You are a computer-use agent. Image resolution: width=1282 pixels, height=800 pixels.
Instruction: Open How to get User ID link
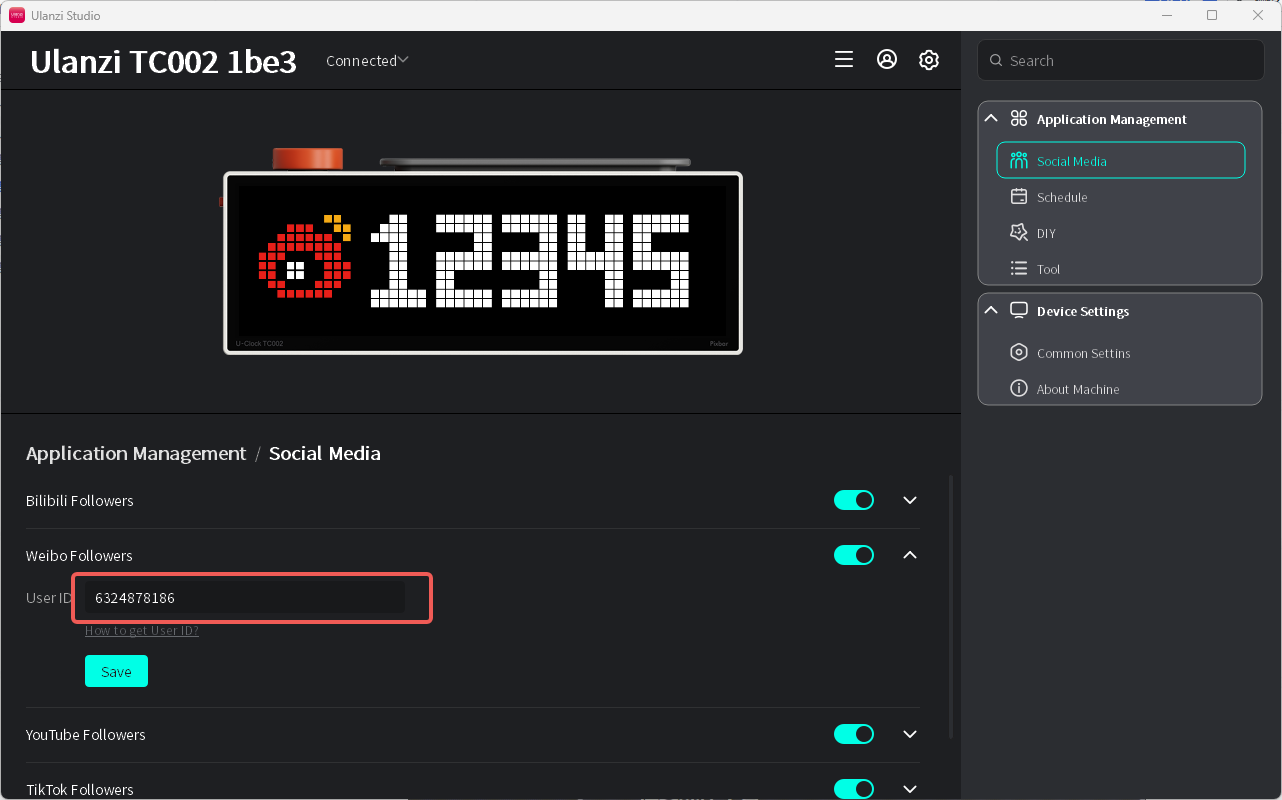[x=142, y=631]
